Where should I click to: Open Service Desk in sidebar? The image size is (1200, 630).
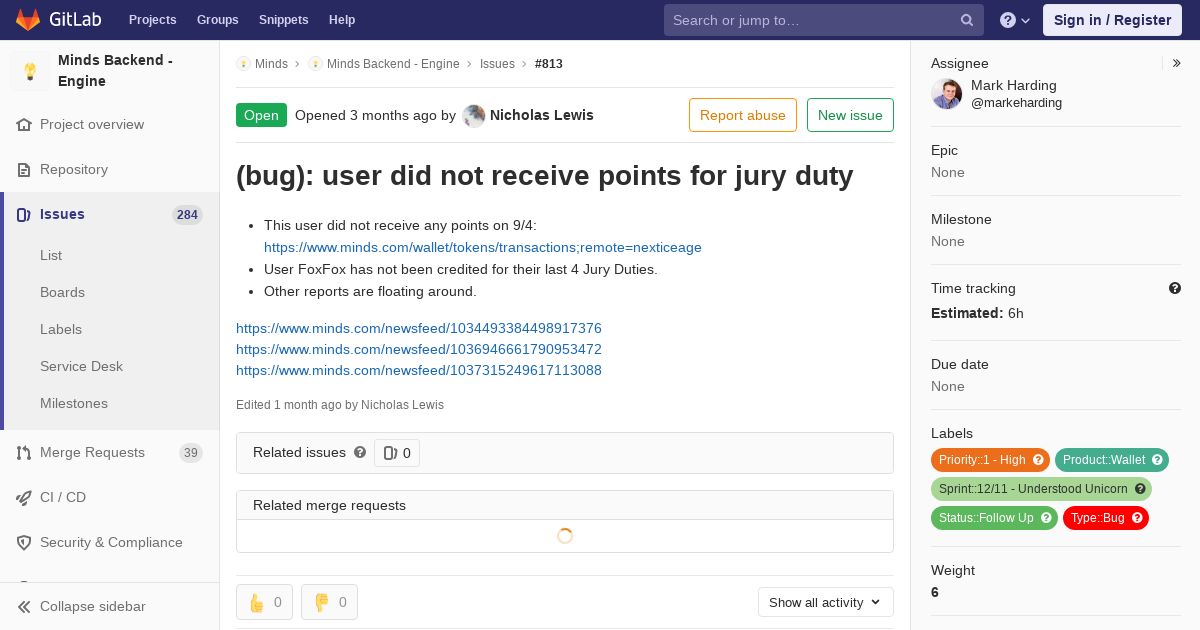click(x=81, y=367)
